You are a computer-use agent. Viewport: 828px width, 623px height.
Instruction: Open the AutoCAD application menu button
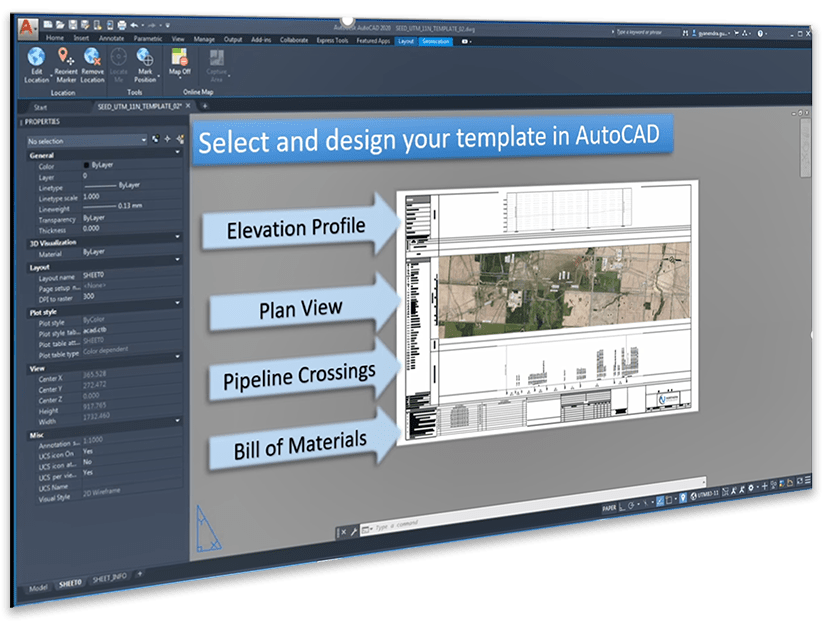[x=27, y=27]
